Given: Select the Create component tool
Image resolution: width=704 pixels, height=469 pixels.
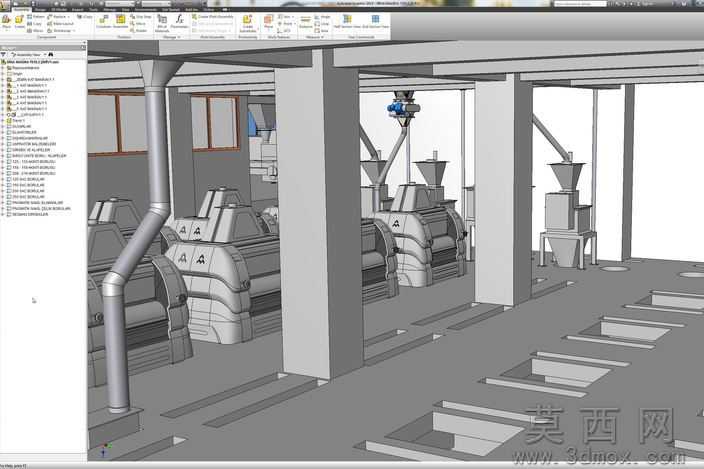Looking at the screenshot, I should [19, 22].
